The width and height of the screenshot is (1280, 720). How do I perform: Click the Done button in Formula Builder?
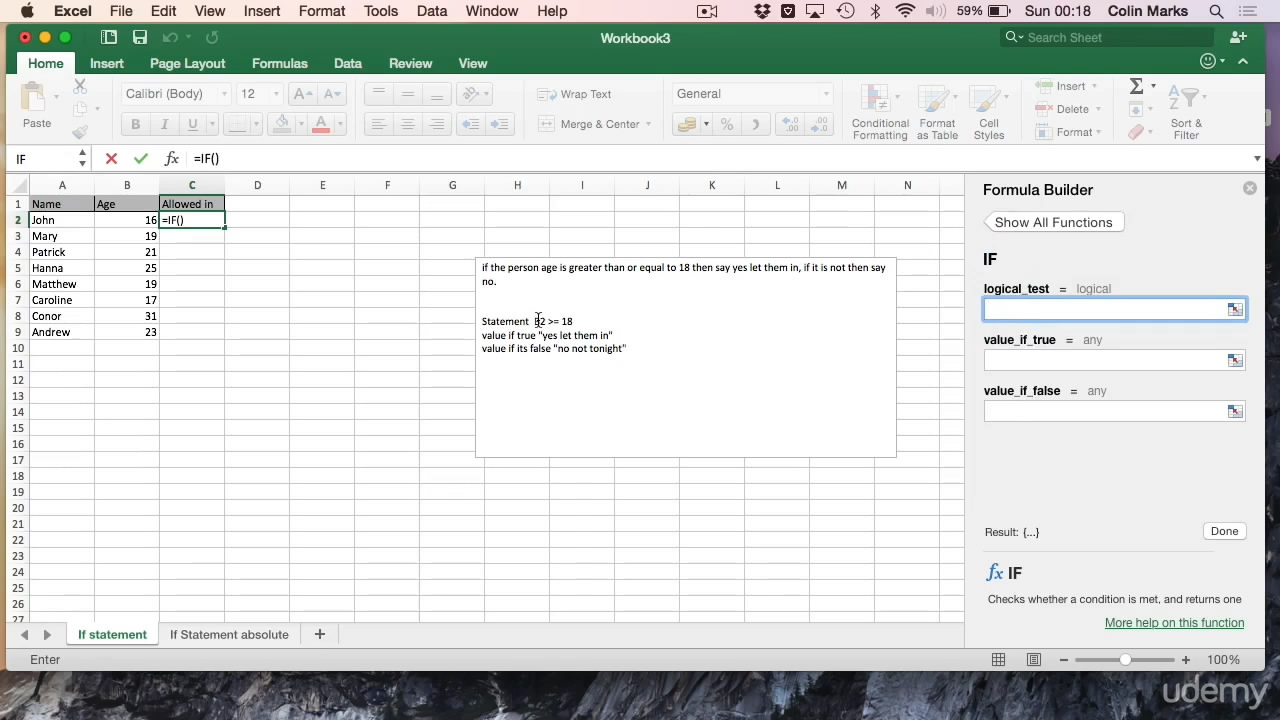[1224, 531]
